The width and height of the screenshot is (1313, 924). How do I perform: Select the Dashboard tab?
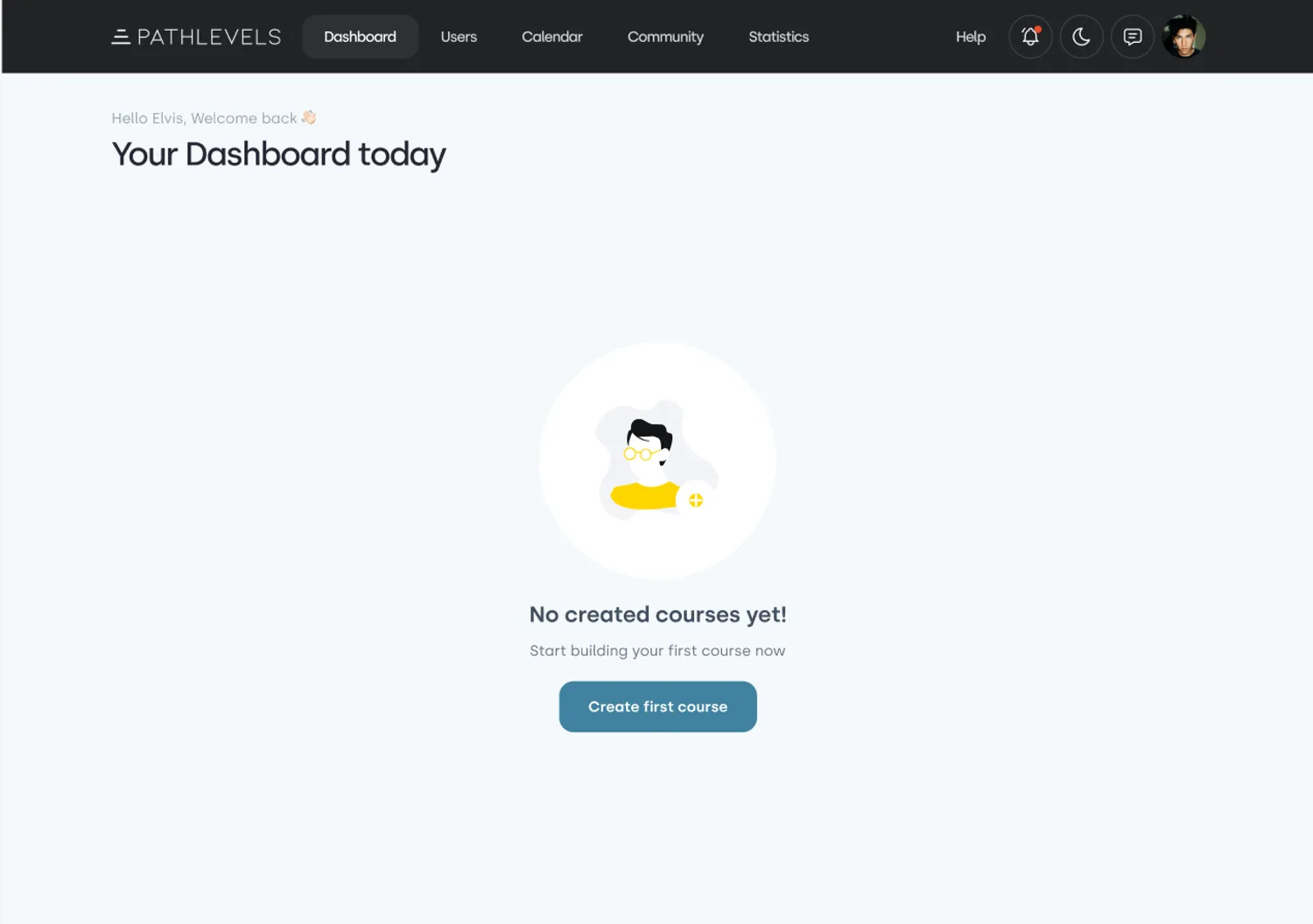coord(360,37)
